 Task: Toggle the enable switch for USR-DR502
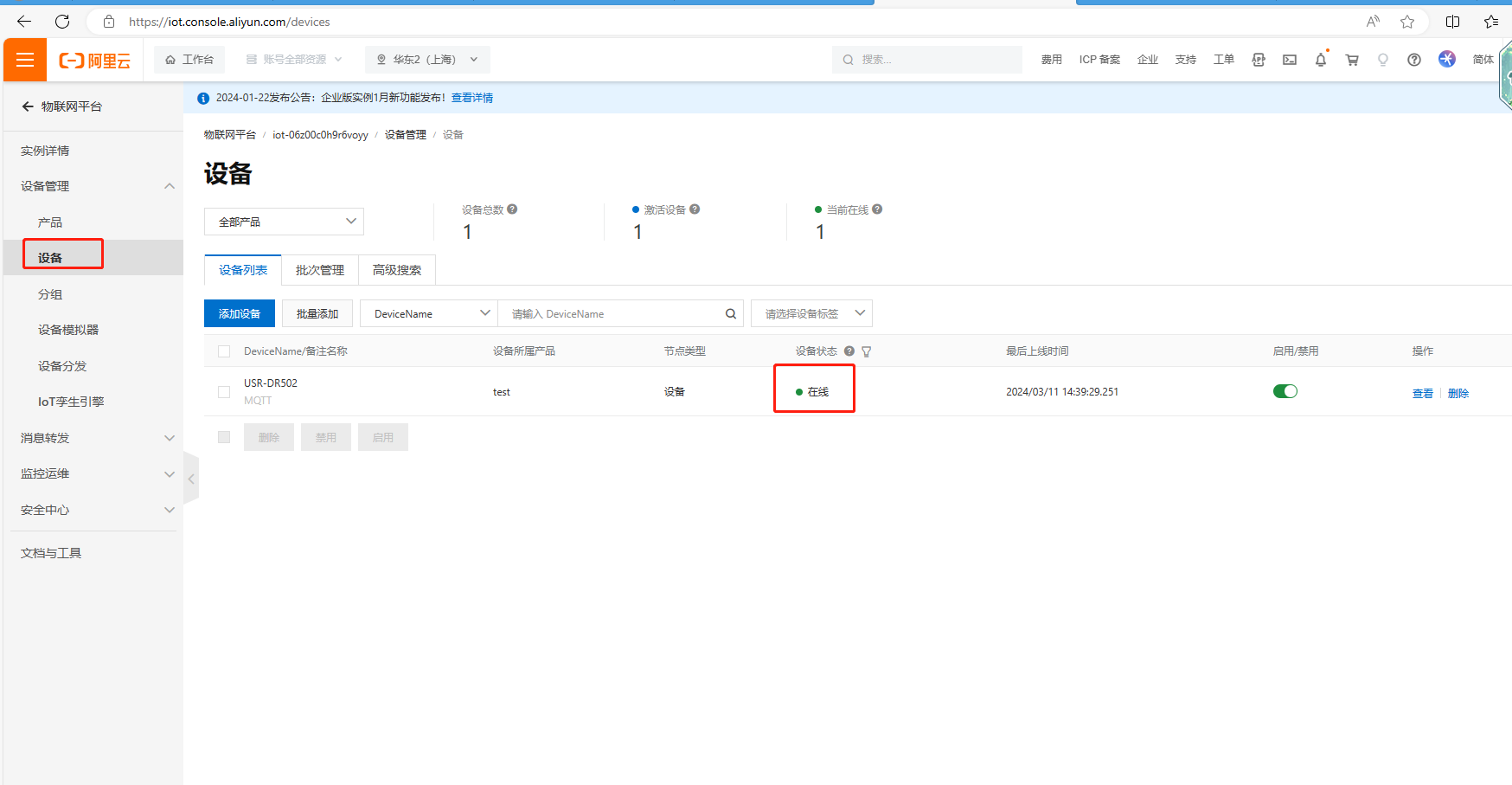[1285, 391]
